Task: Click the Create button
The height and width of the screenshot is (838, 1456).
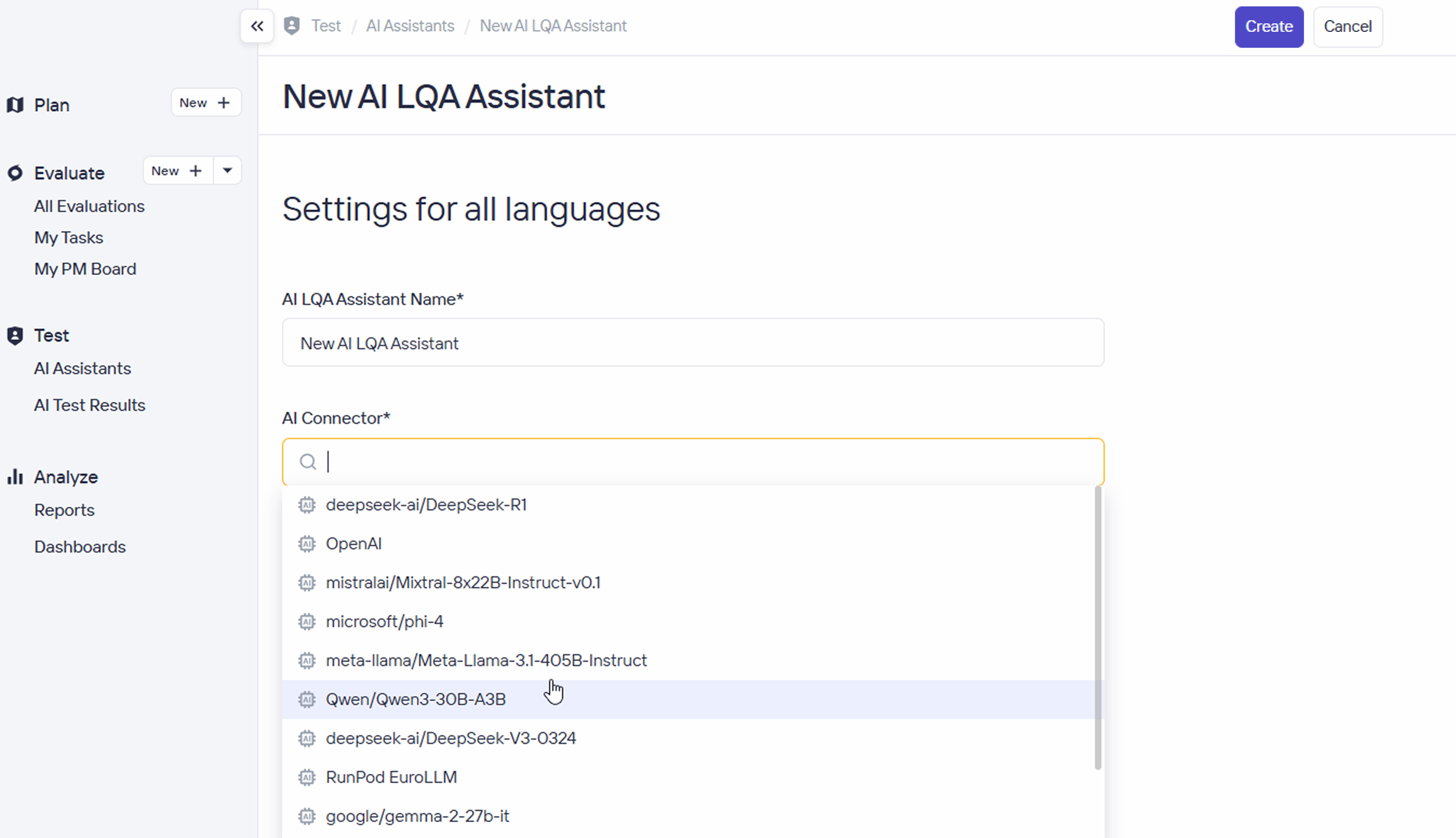Action: coord(1268,26)
